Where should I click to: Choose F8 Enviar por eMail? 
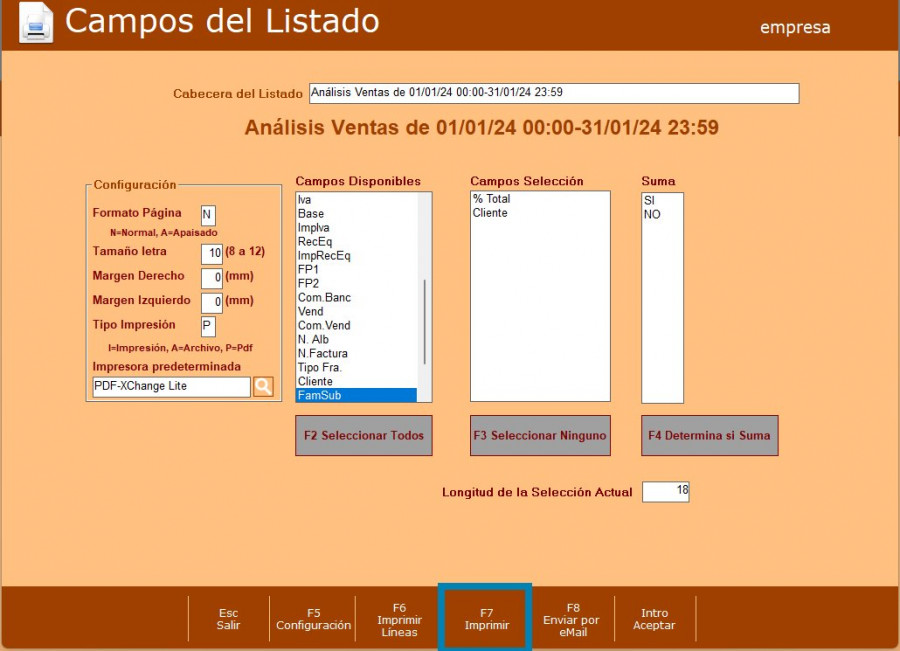573,619
